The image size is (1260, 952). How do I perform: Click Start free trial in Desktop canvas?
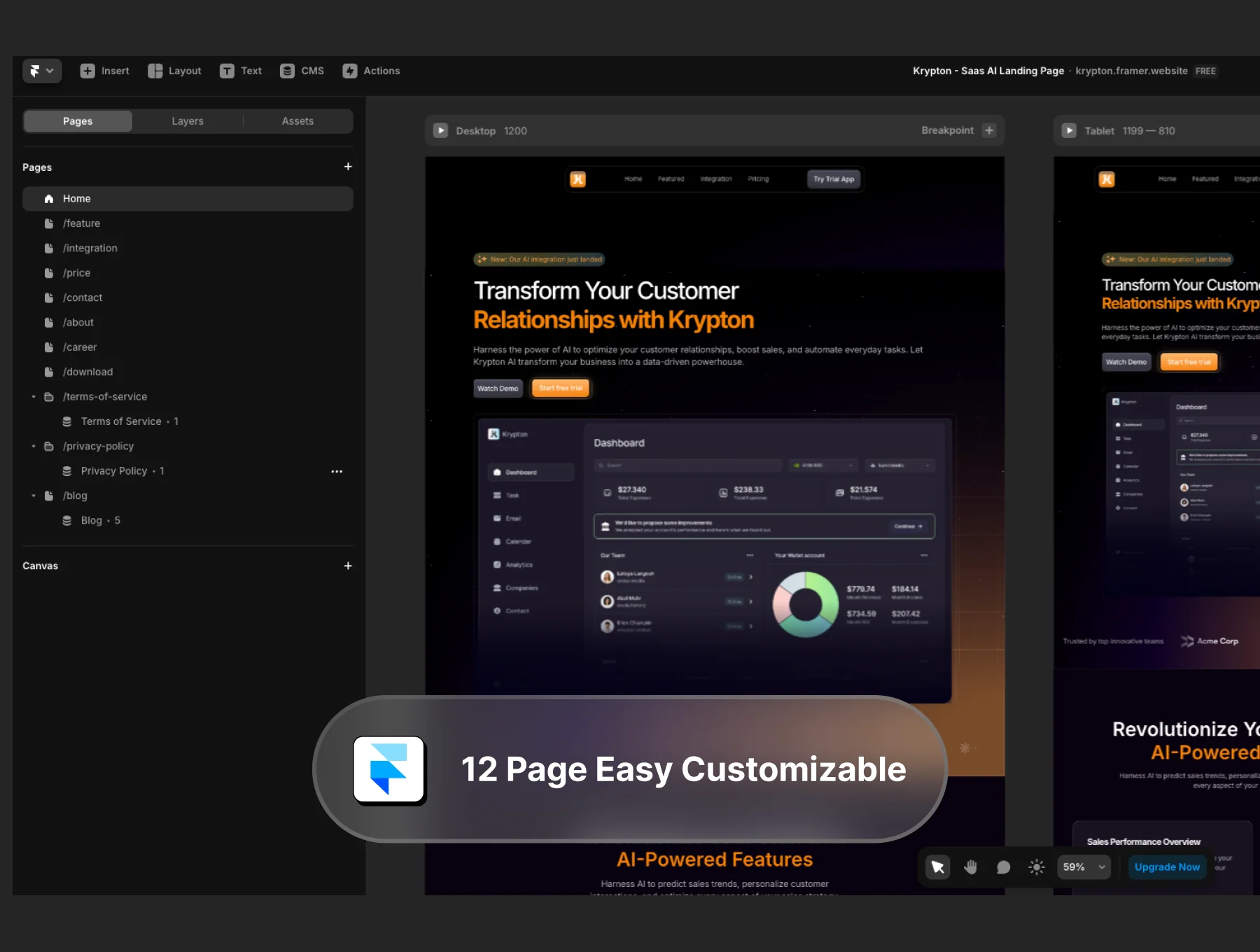pos(561,388)
